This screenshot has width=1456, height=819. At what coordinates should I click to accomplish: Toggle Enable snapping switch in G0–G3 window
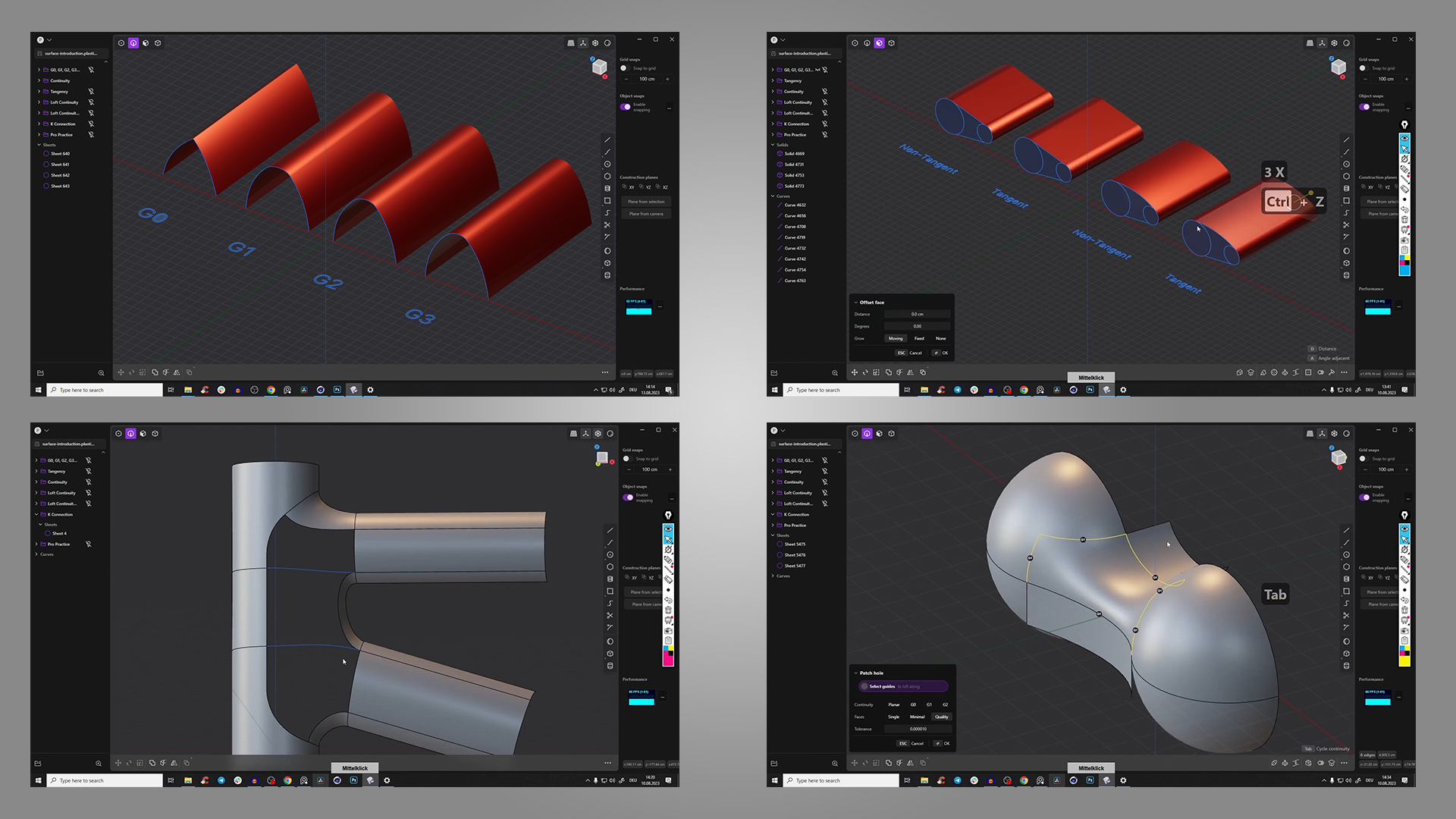tap(626, 107)
